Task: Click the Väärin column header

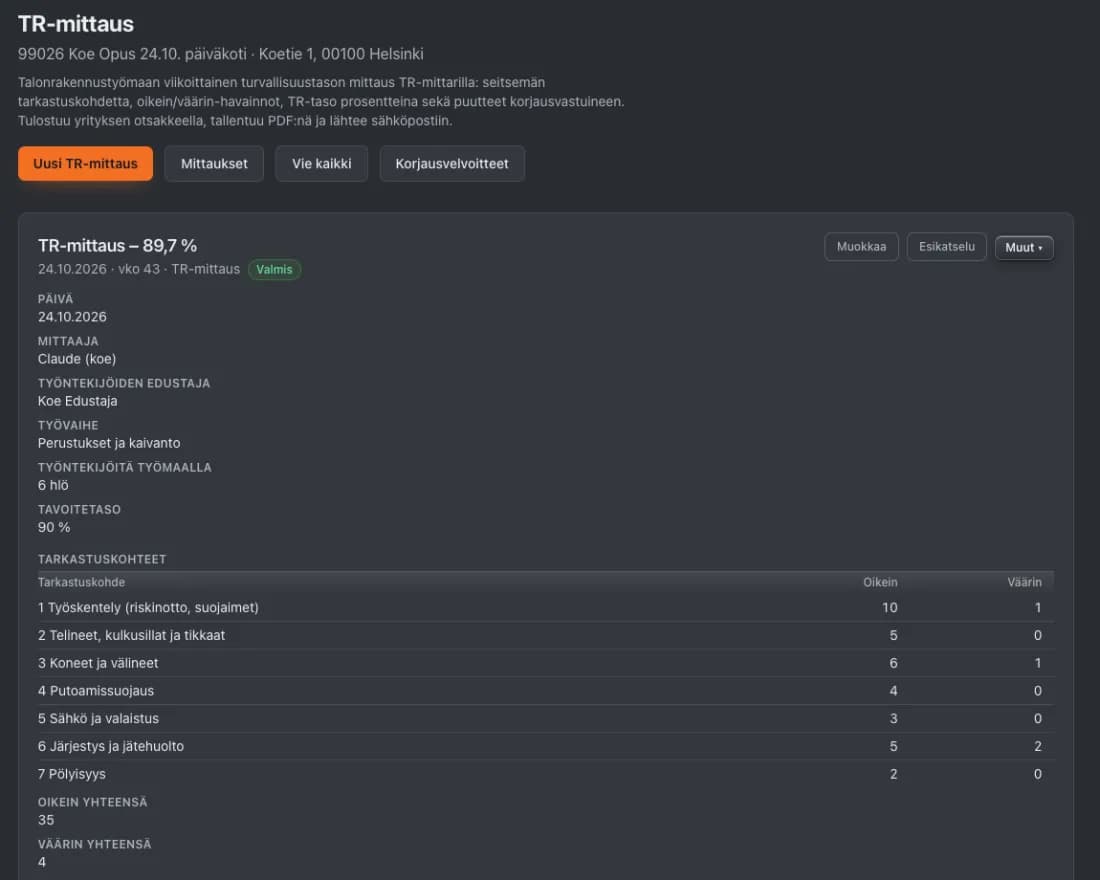Action: (1024, 582)
